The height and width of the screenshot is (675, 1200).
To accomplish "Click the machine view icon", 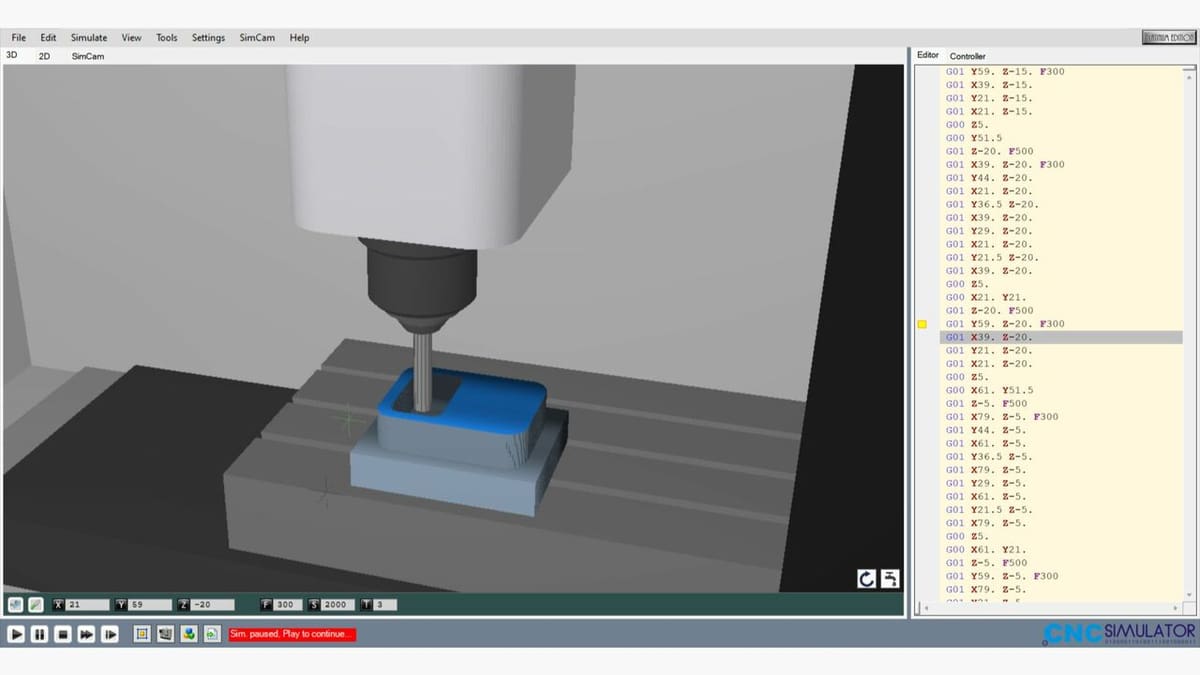I will pos(165,634).
